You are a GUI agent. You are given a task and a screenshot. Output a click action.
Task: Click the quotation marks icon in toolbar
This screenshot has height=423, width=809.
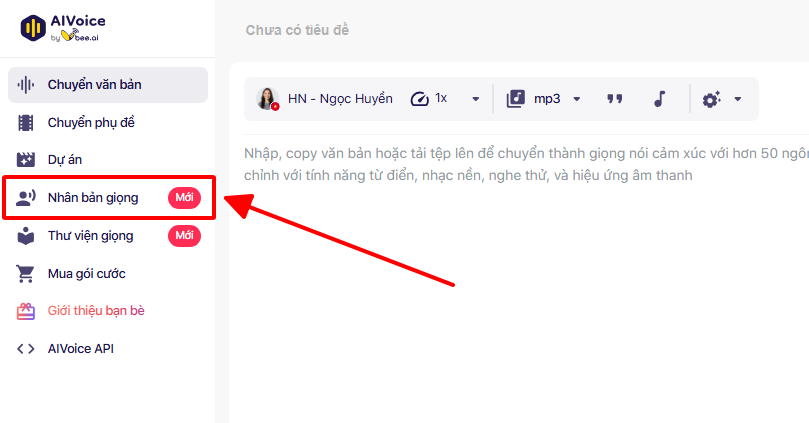coord(615,98)
